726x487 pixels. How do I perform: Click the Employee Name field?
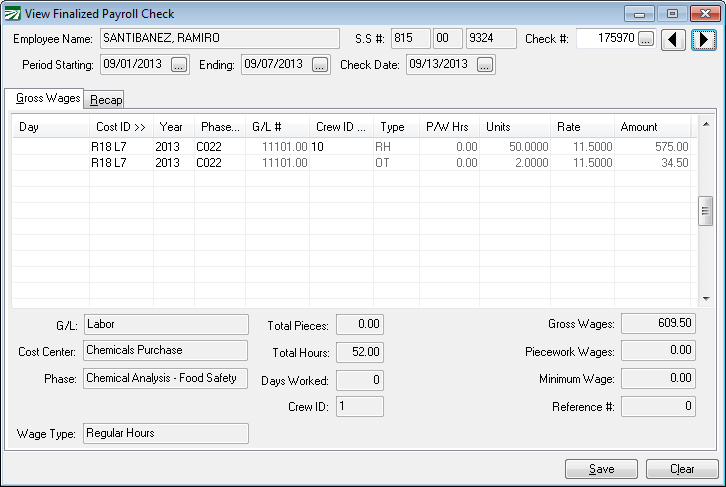point(220,38)
